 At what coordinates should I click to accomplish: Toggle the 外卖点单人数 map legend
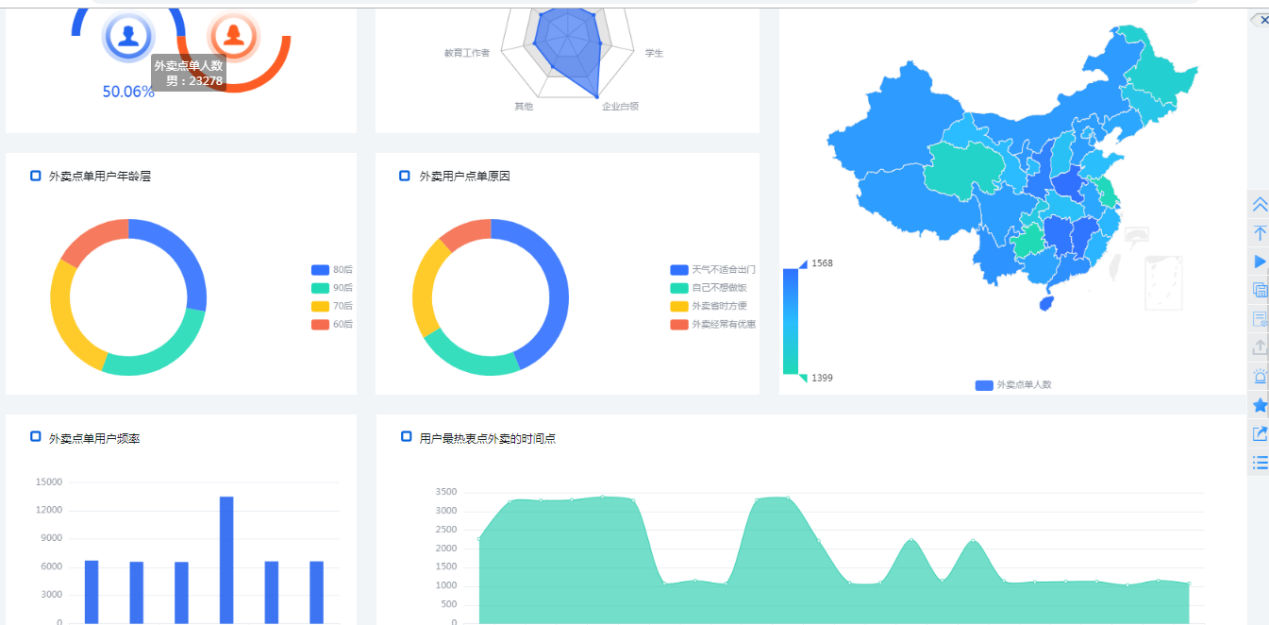(x=1013, y=385)
